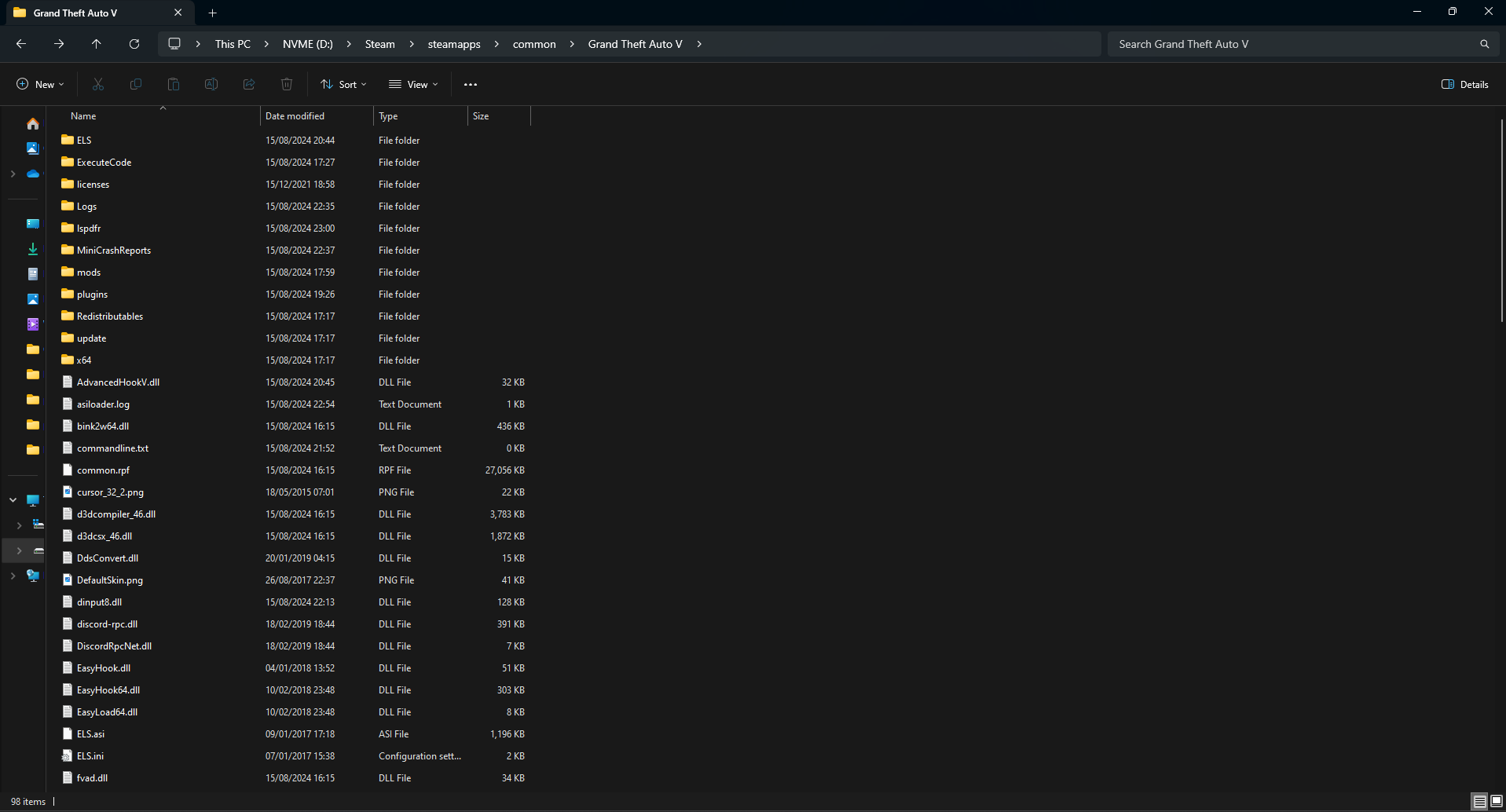Click the Rename icon in toolbar
Screen dimensions: 1506x812
coord(211,84)
